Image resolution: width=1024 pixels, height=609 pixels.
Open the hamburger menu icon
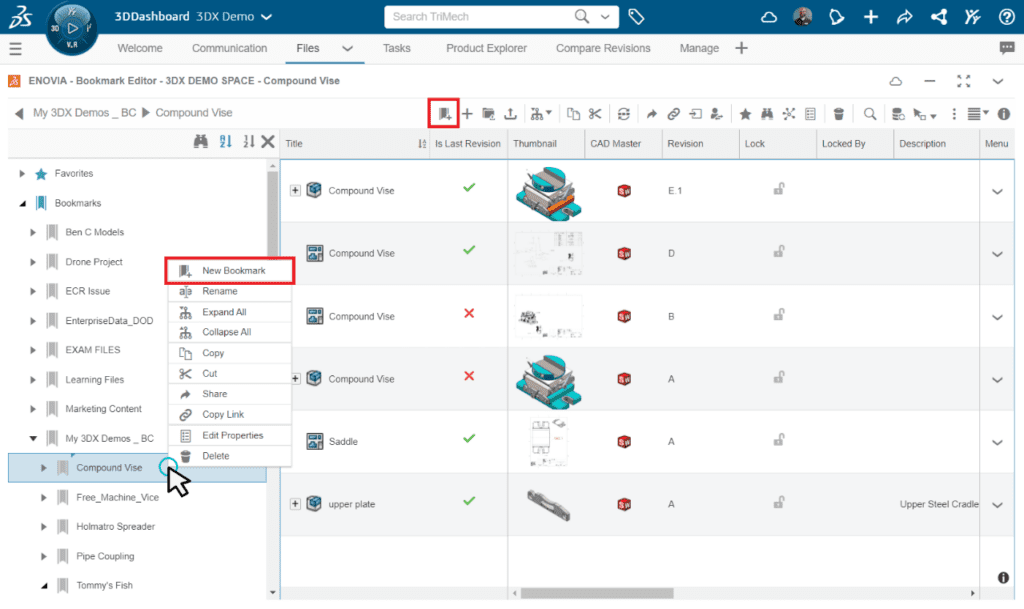click(16, 48)
